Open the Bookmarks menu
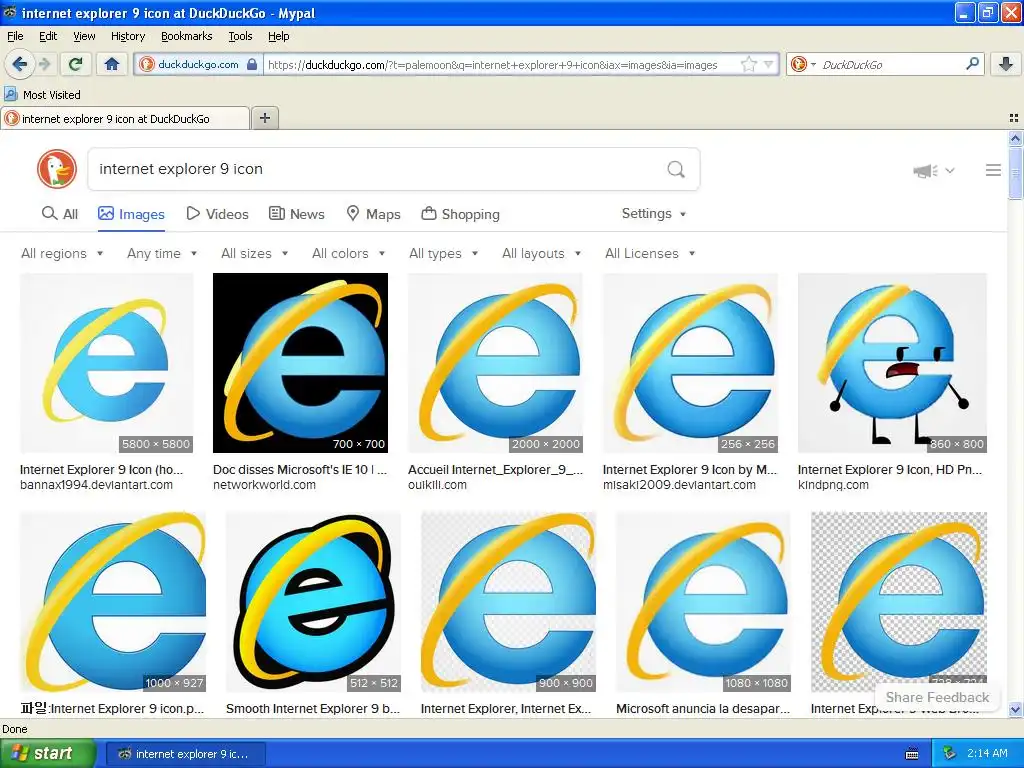This screenshot has height=768, width=1024. [186, 36]
